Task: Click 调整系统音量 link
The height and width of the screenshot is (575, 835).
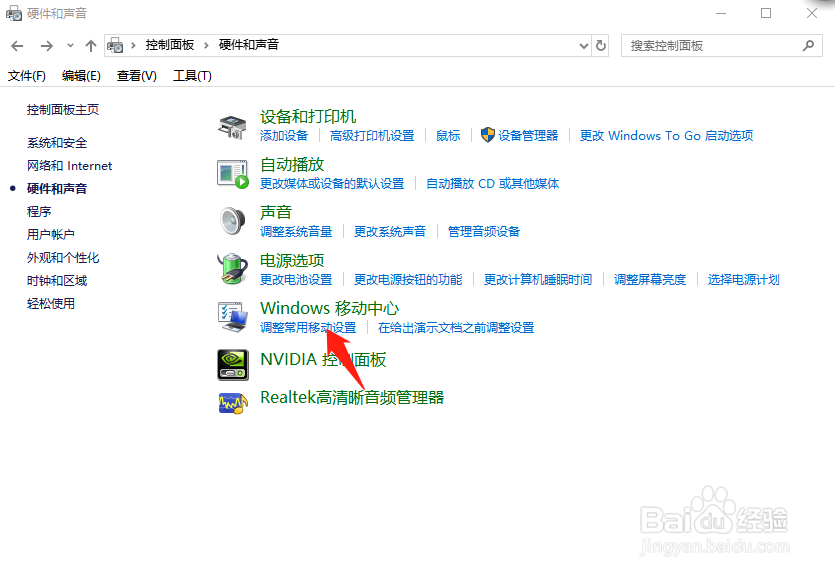Action: click(296, 232)
